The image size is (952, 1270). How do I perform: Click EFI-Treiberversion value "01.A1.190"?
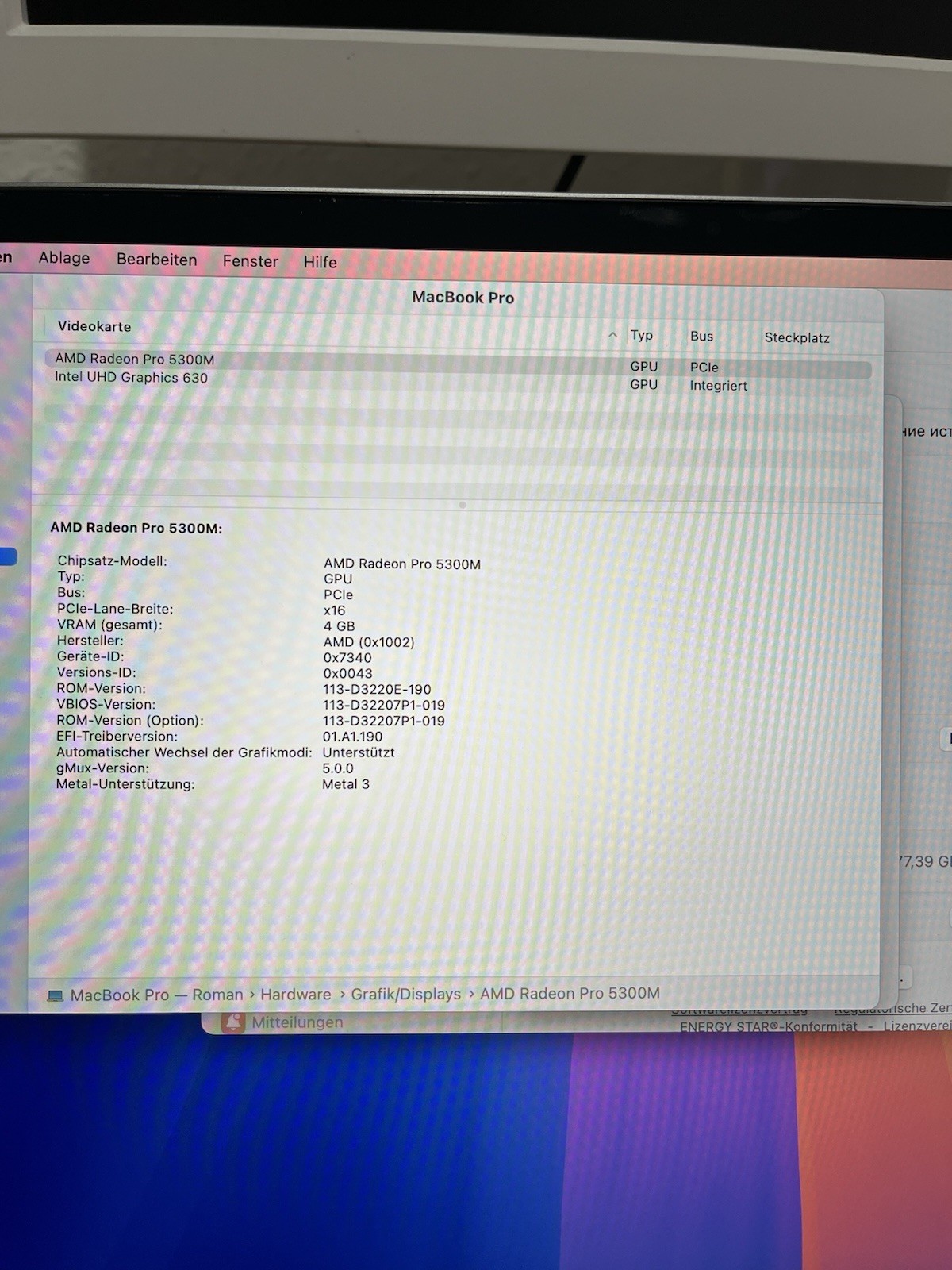click(352, 737)
